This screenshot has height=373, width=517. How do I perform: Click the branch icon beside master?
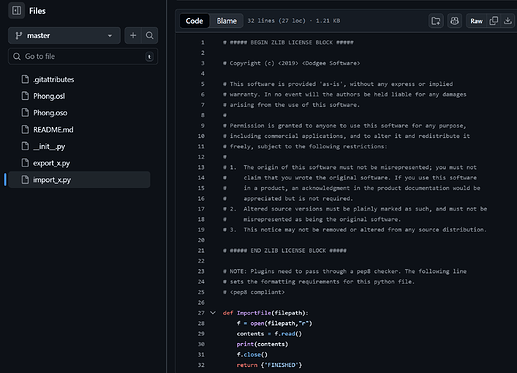[19, 36]
